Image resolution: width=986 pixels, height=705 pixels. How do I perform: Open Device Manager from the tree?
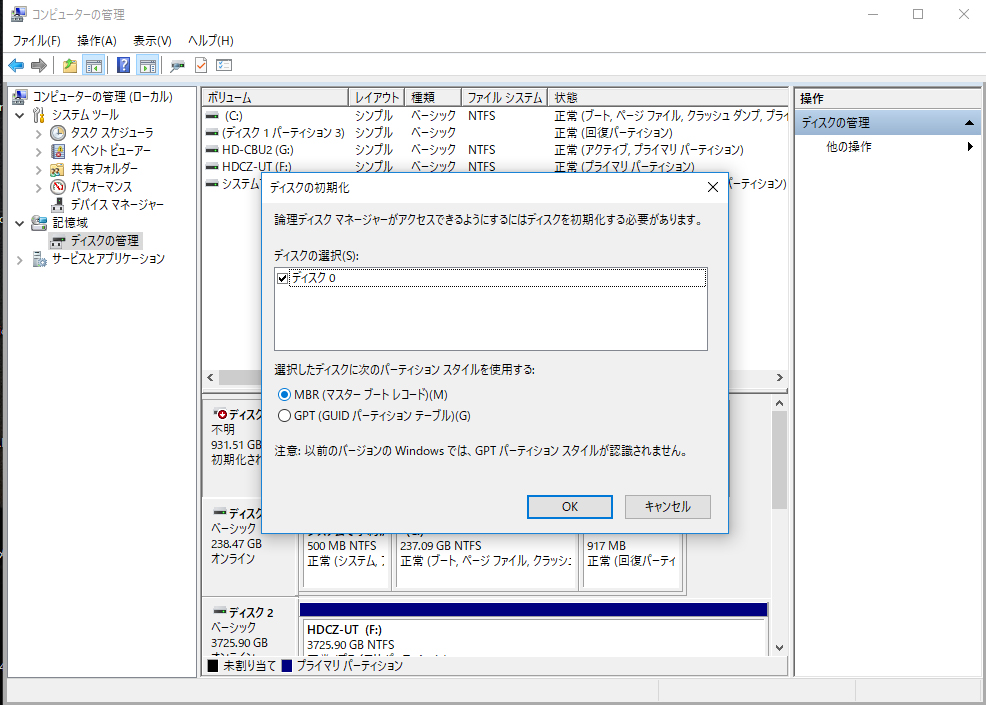point(116,205)
